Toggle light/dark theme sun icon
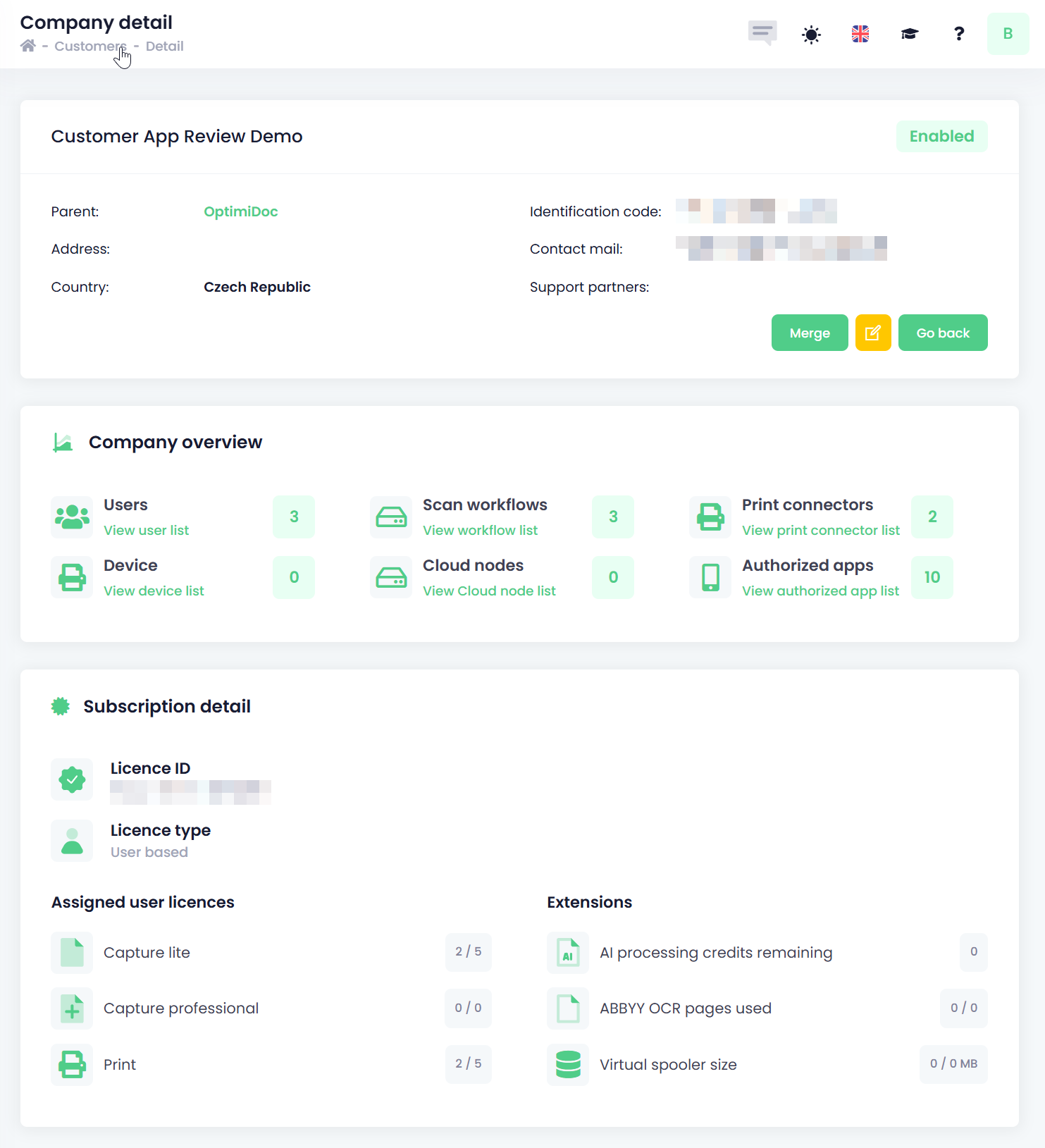 click(x=811, y=34)
